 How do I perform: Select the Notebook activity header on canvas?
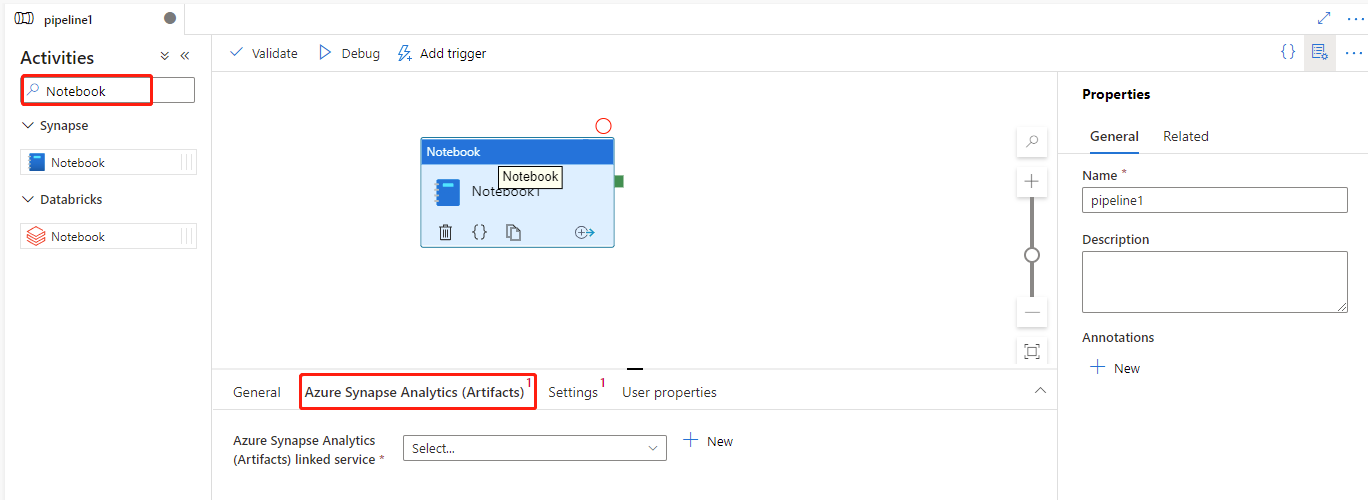click(x=517, y=152)
